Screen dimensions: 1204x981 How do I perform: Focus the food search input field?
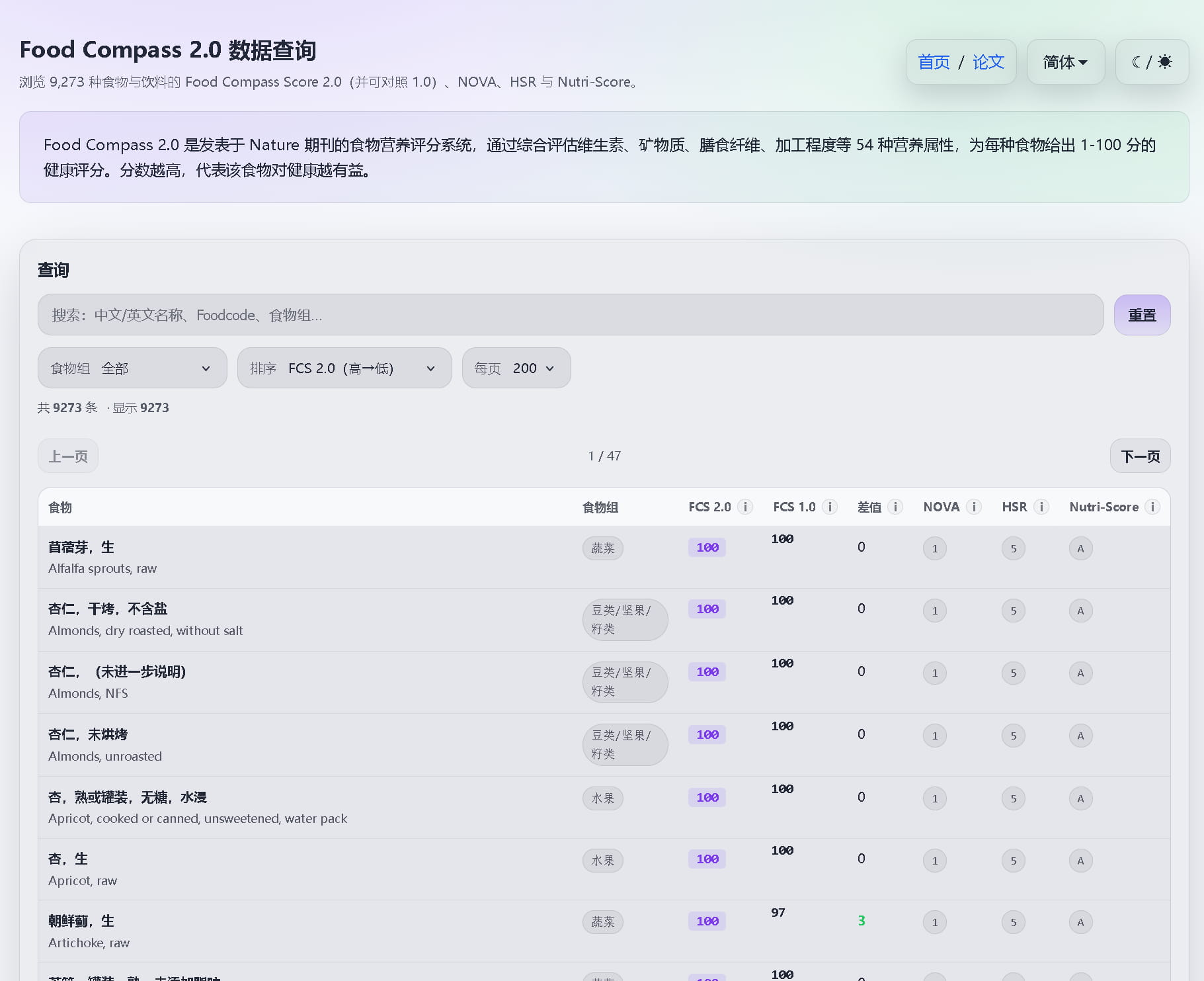pos(571,315)
